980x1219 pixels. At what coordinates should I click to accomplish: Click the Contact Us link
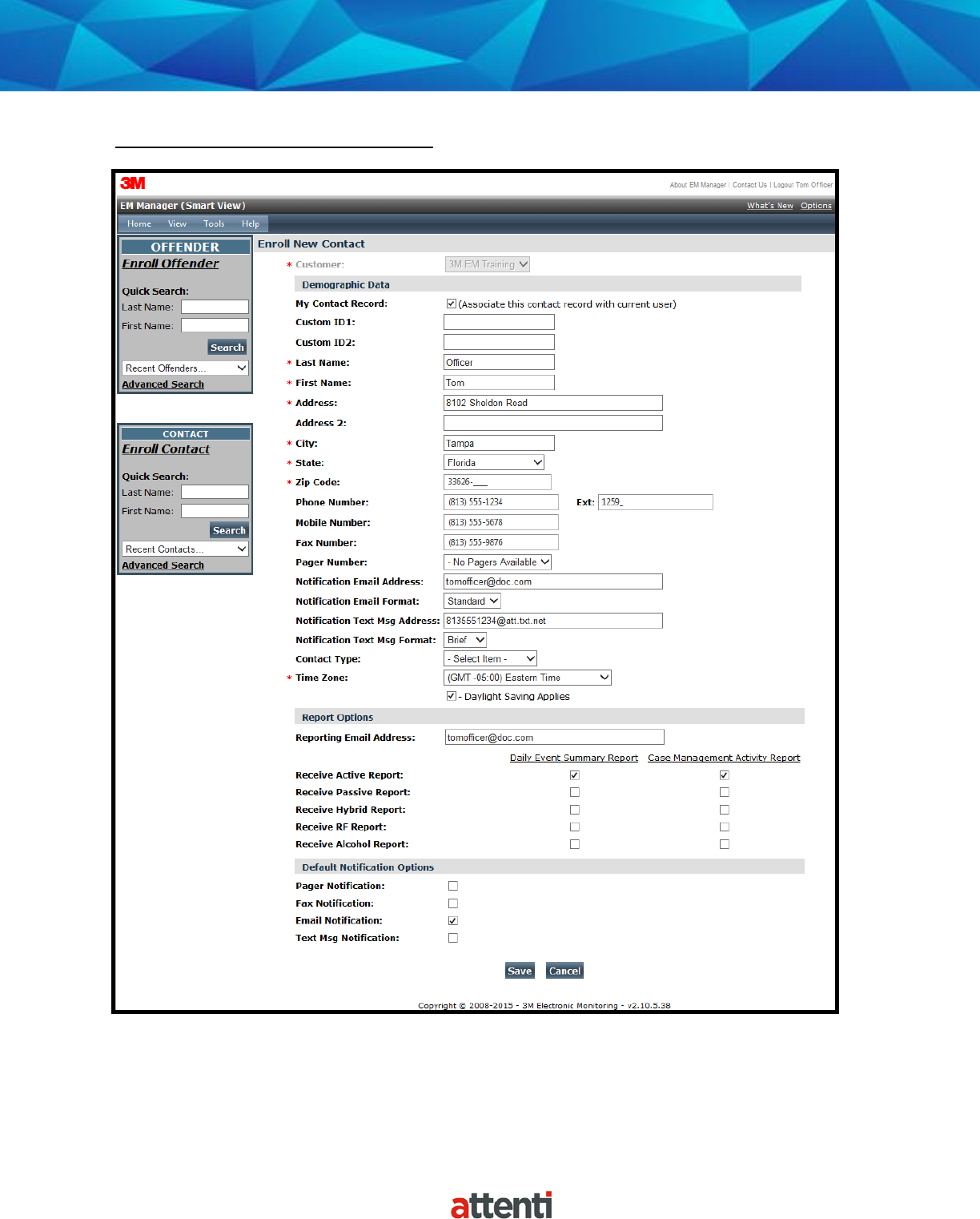click(749, 185)
